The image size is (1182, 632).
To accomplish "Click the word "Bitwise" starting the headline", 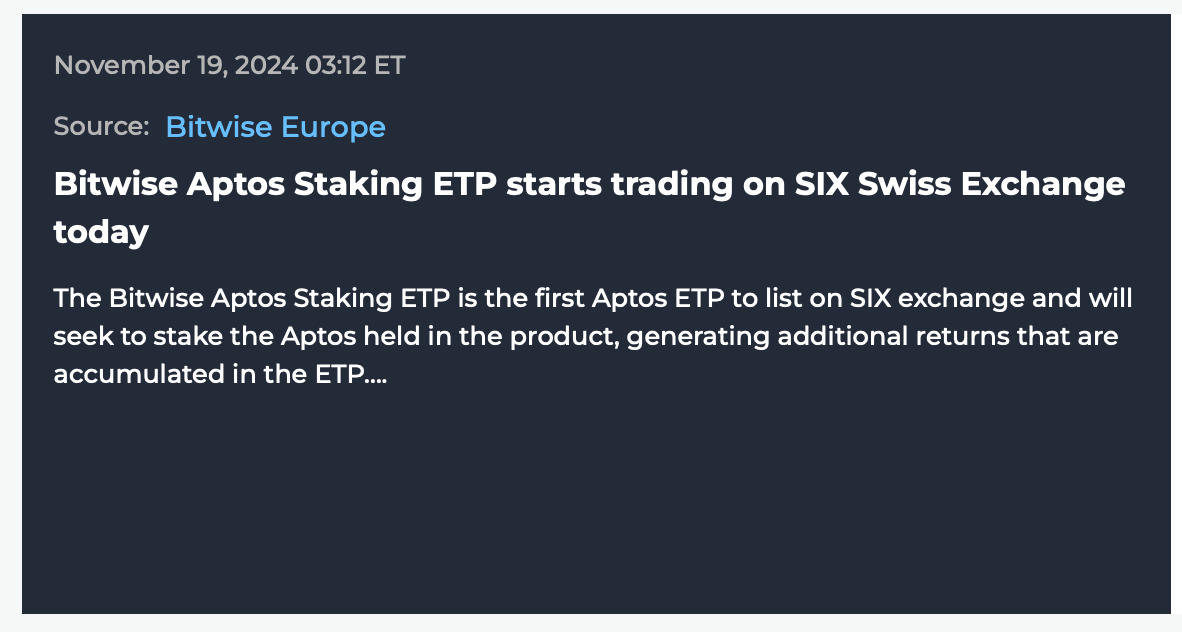I will 115,184.
